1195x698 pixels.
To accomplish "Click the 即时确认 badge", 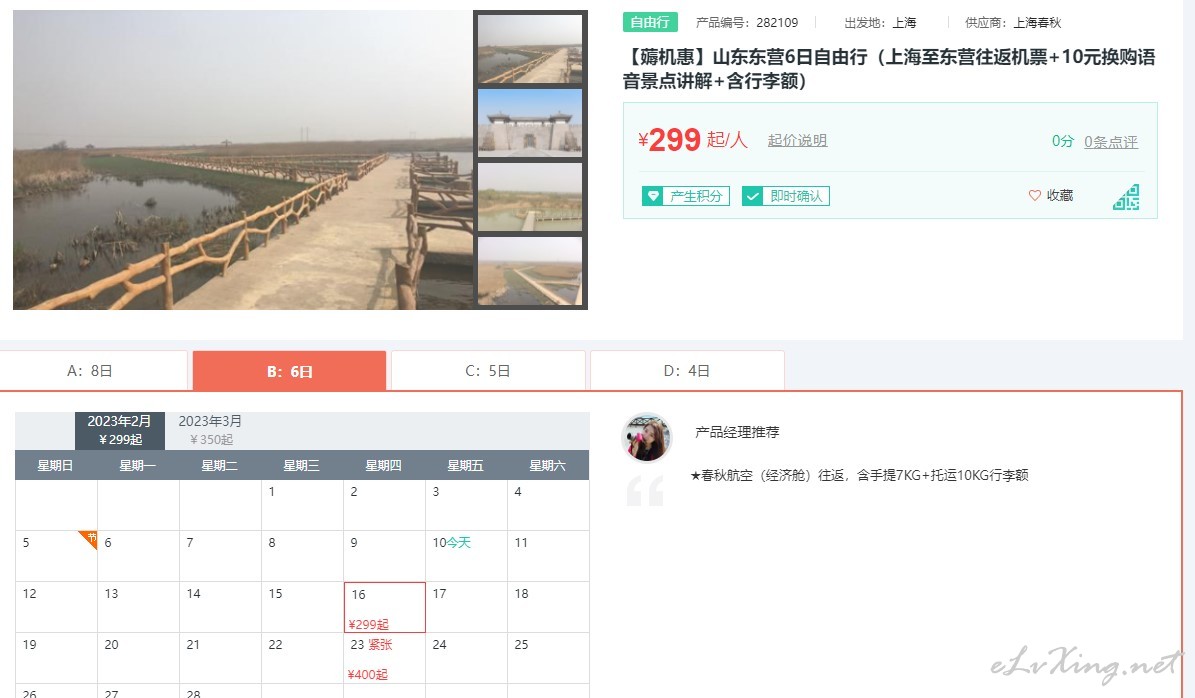I will (x=786, y=197).
